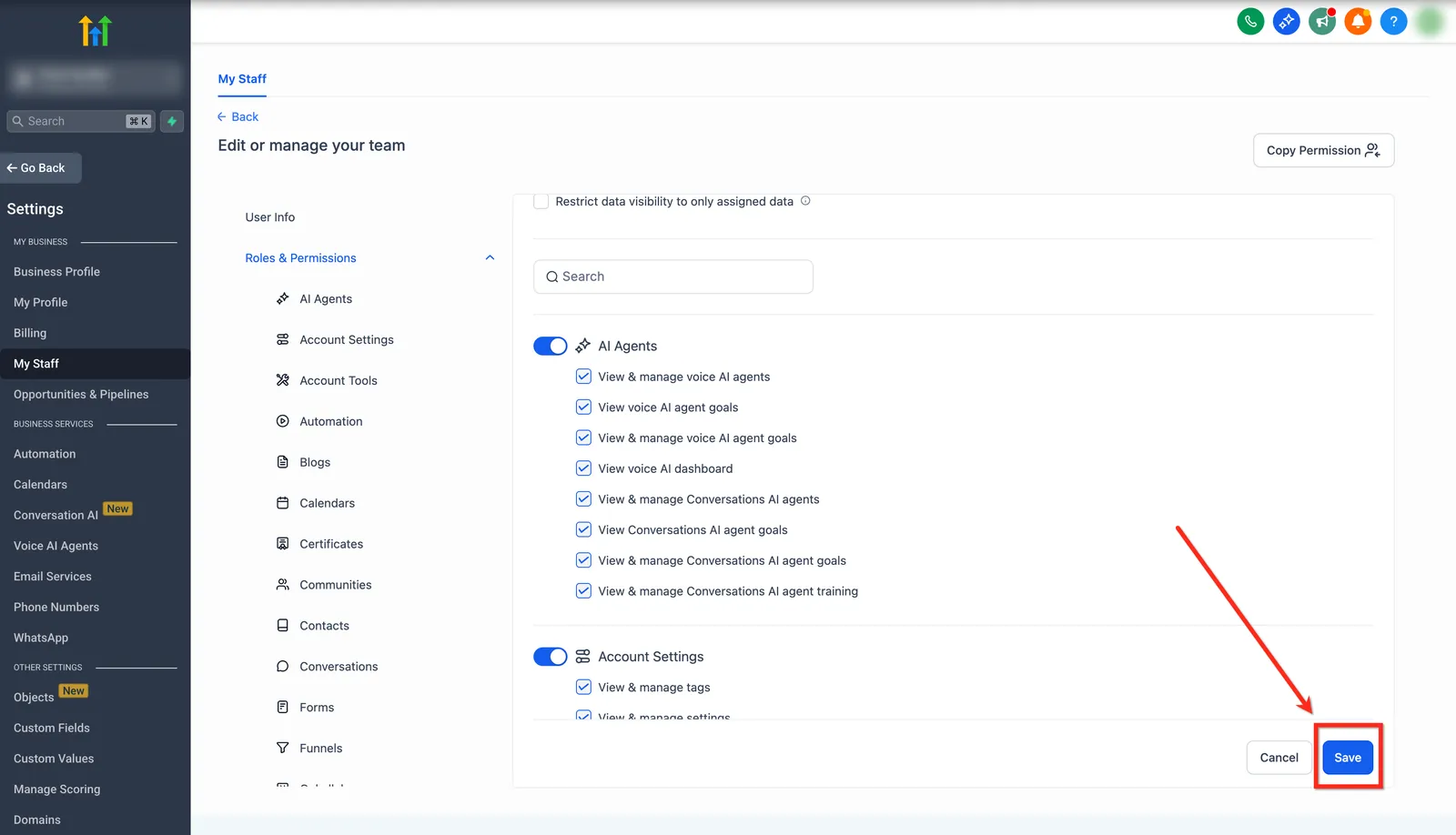Open the User Info section

coord(270,217)
